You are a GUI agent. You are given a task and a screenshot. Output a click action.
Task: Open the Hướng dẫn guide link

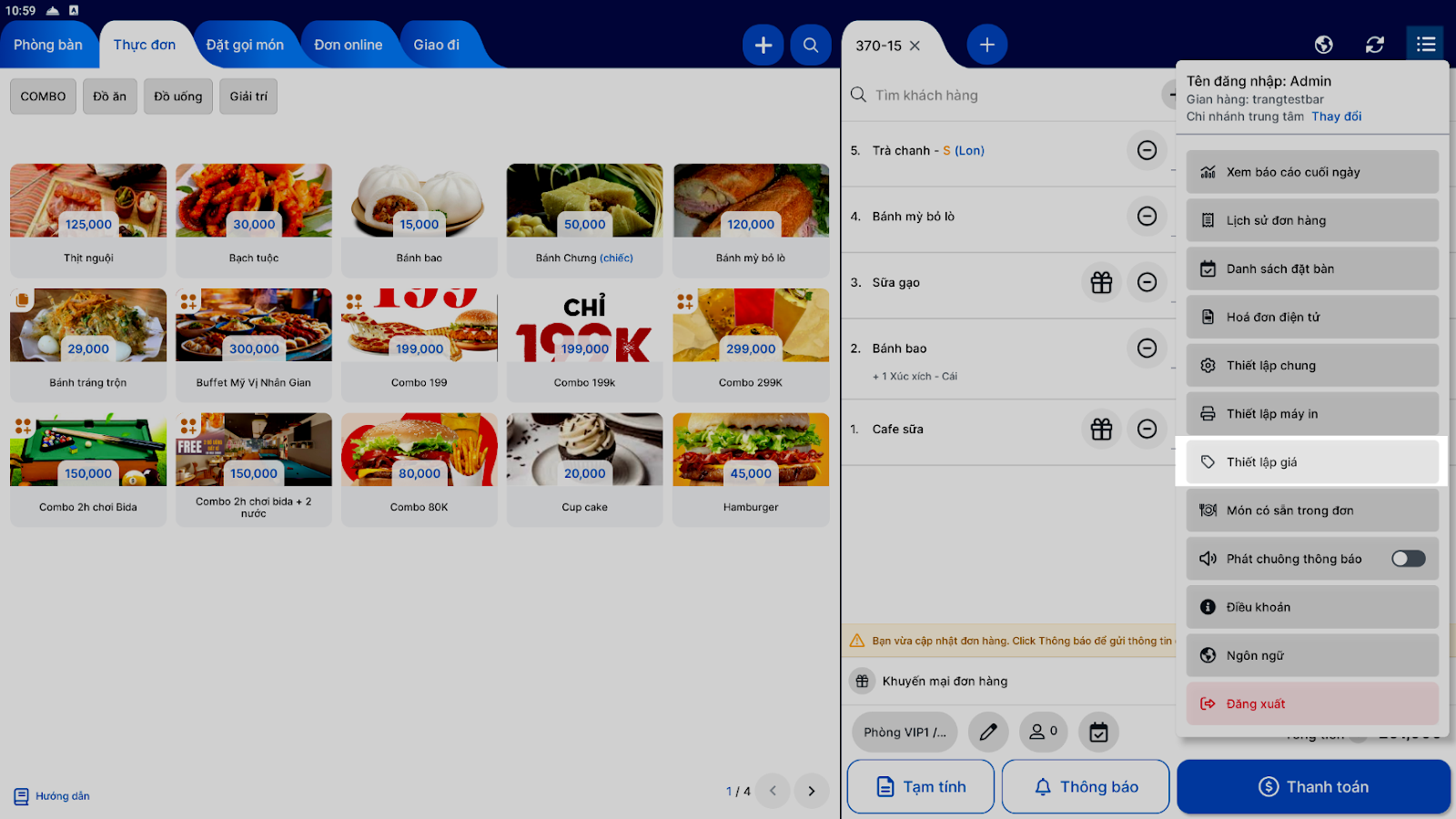pyautogui.click(x=52, y=796)
